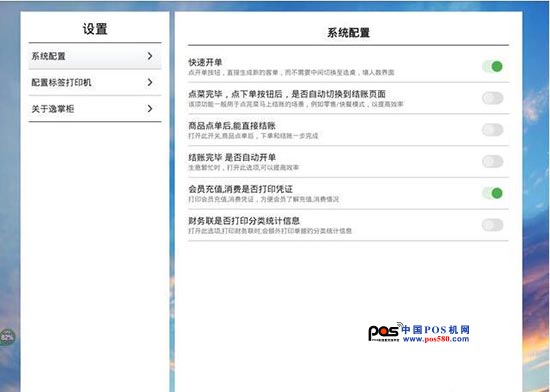Click the 财务联是否打印分类统计信息 description text
This screenshot has width=550, height=392.
[270, 231]
